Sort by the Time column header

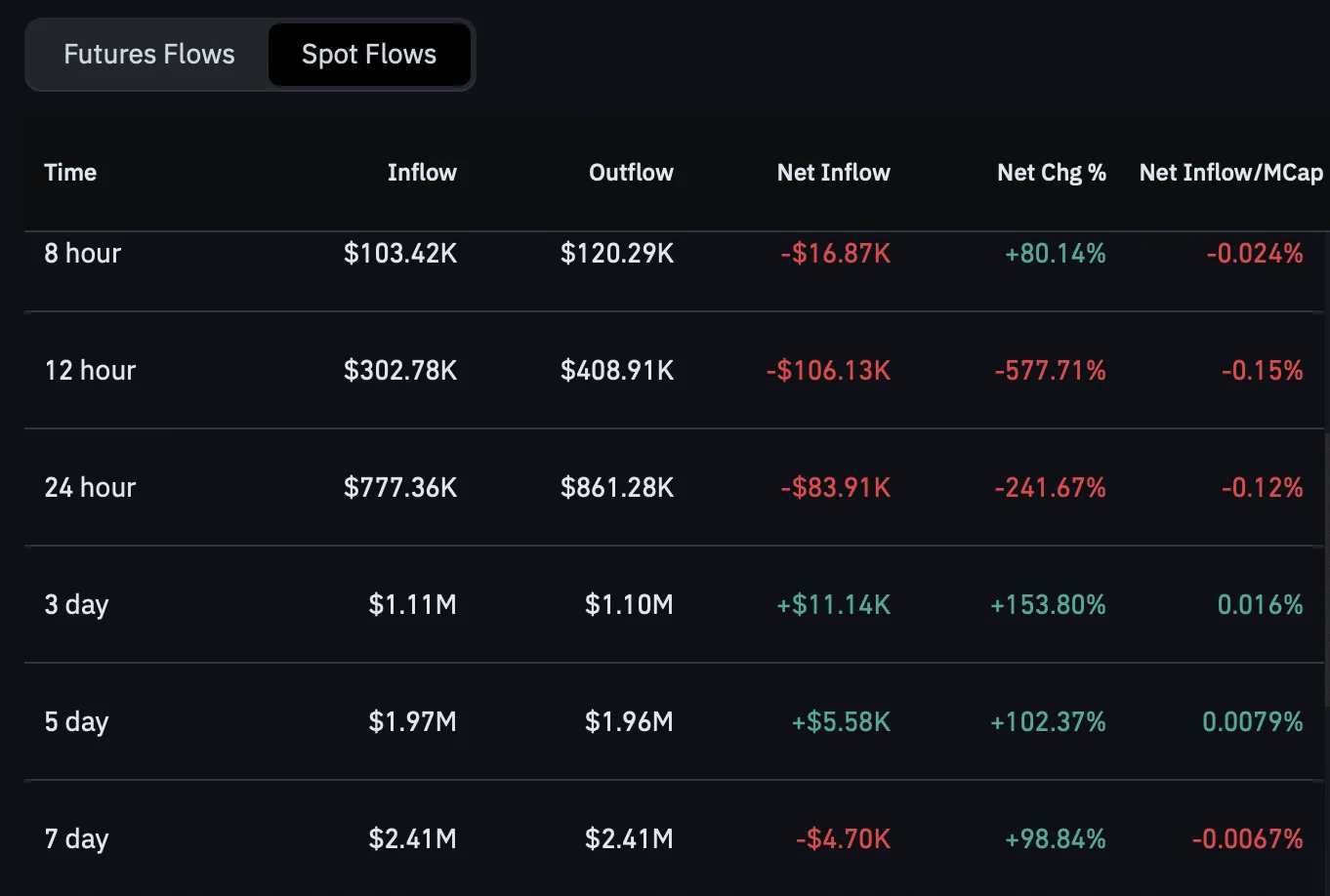tap(70, 173)
